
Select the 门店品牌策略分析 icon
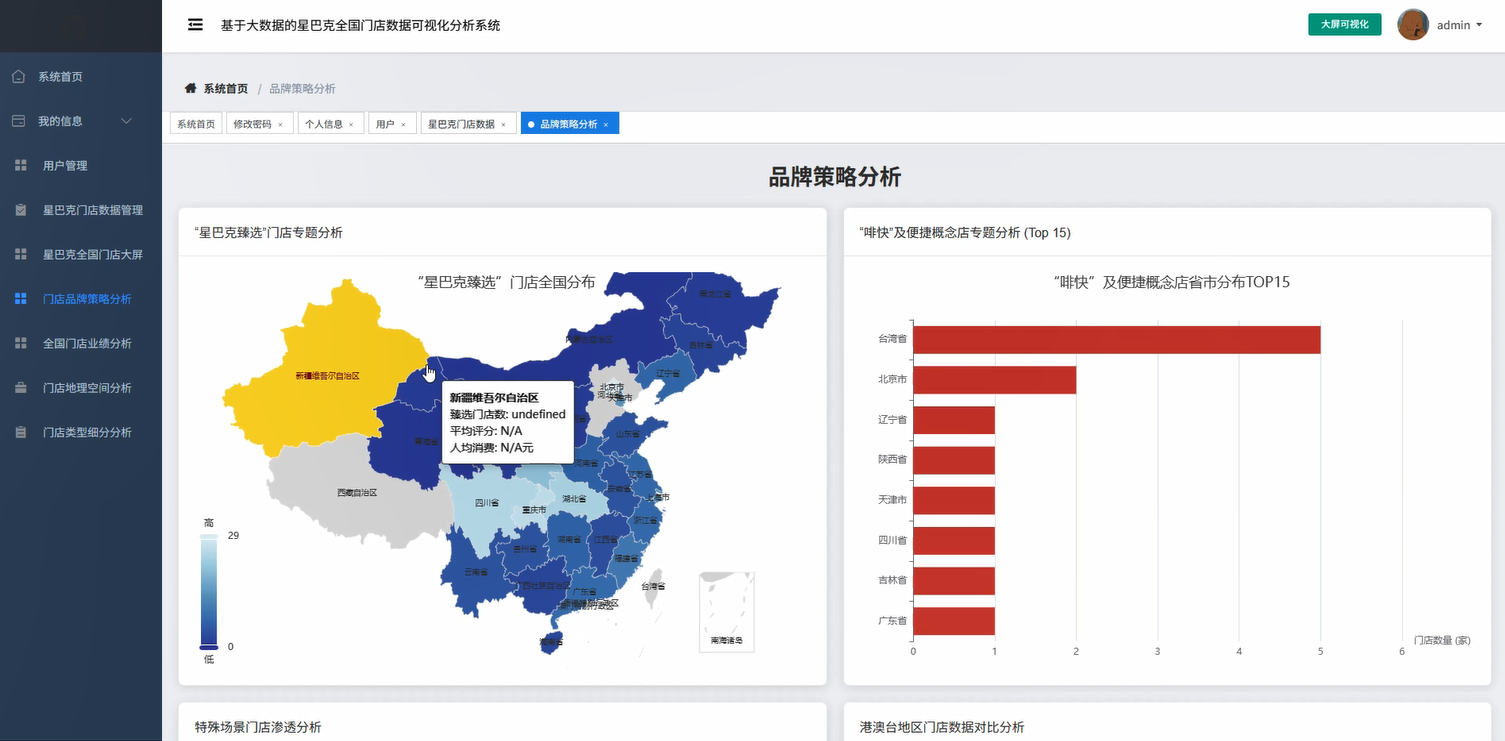(x=21, y=298)
